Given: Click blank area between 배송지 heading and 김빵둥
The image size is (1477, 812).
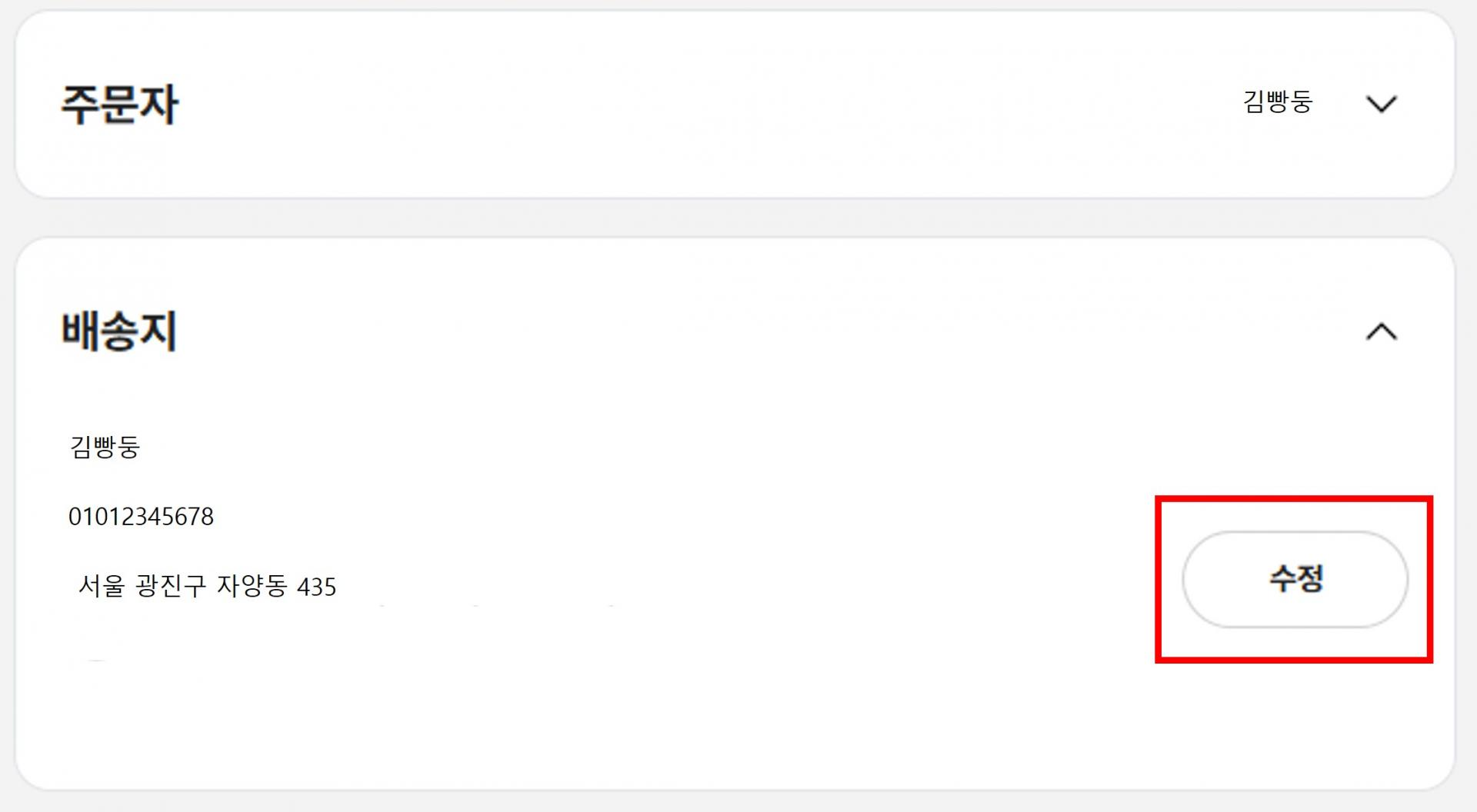Looking at the screenshot, I should coord(308,392).
